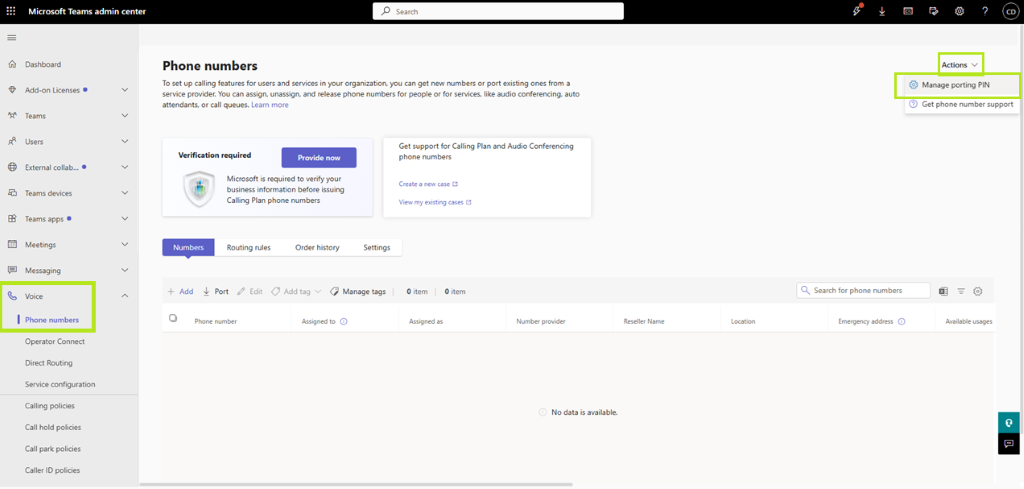This screenshot has height=489, width=1024.
Task: Expand the Teams apps chevron
Action: coord(125,219)
